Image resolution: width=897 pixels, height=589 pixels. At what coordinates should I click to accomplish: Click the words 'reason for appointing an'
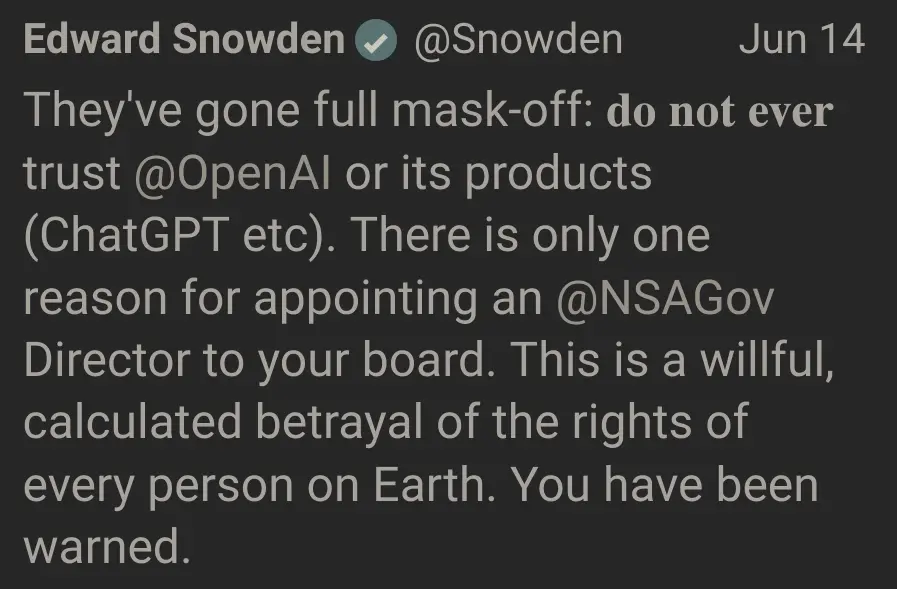pos(283,299)
